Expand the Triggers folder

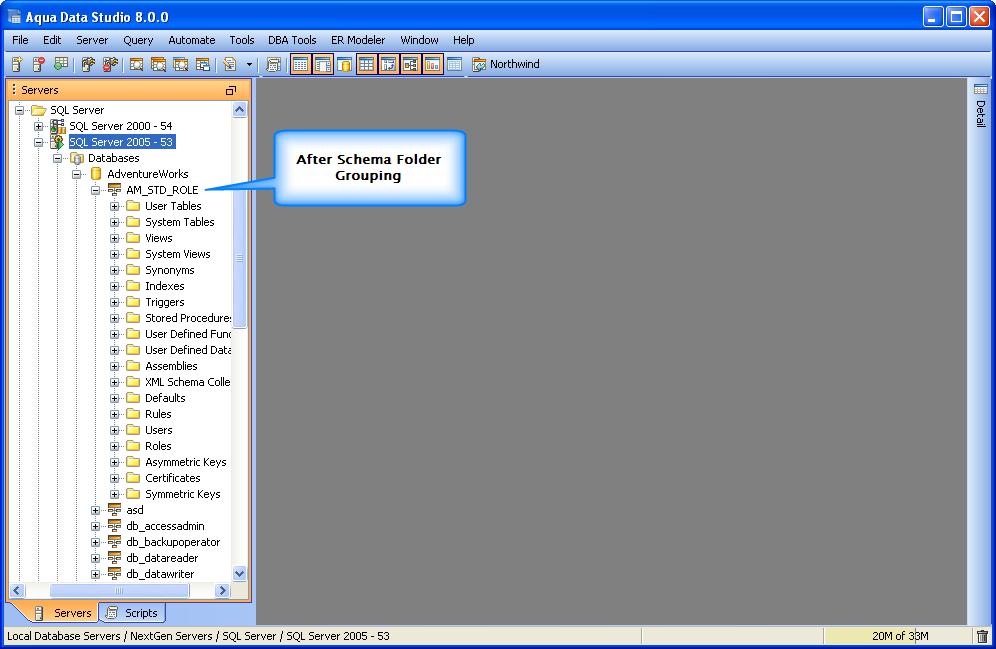pyautogui.click(x=115, y=302)
